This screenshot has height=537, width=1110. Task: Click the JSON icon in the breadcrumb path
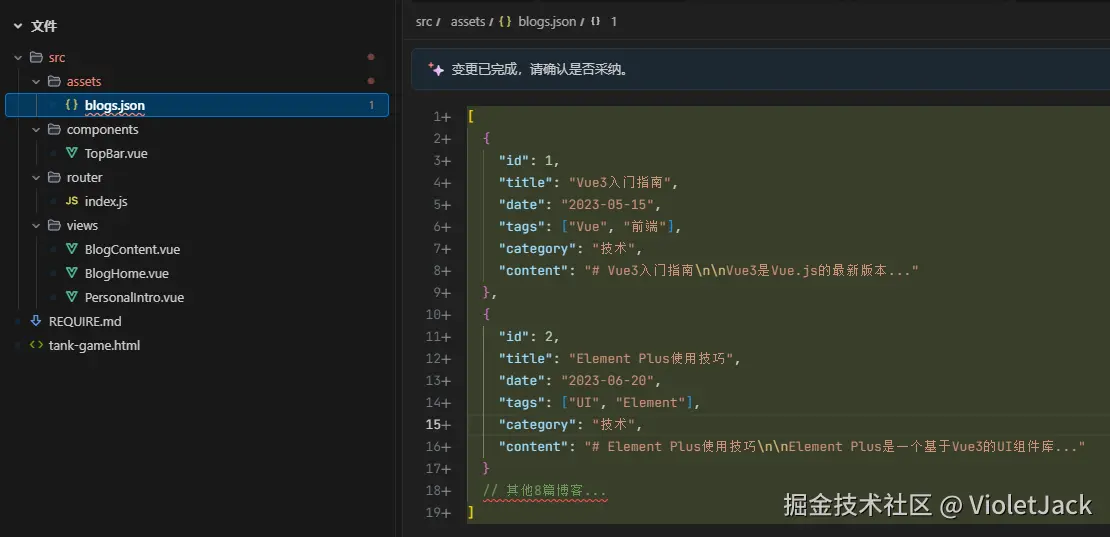click(505, 21)
